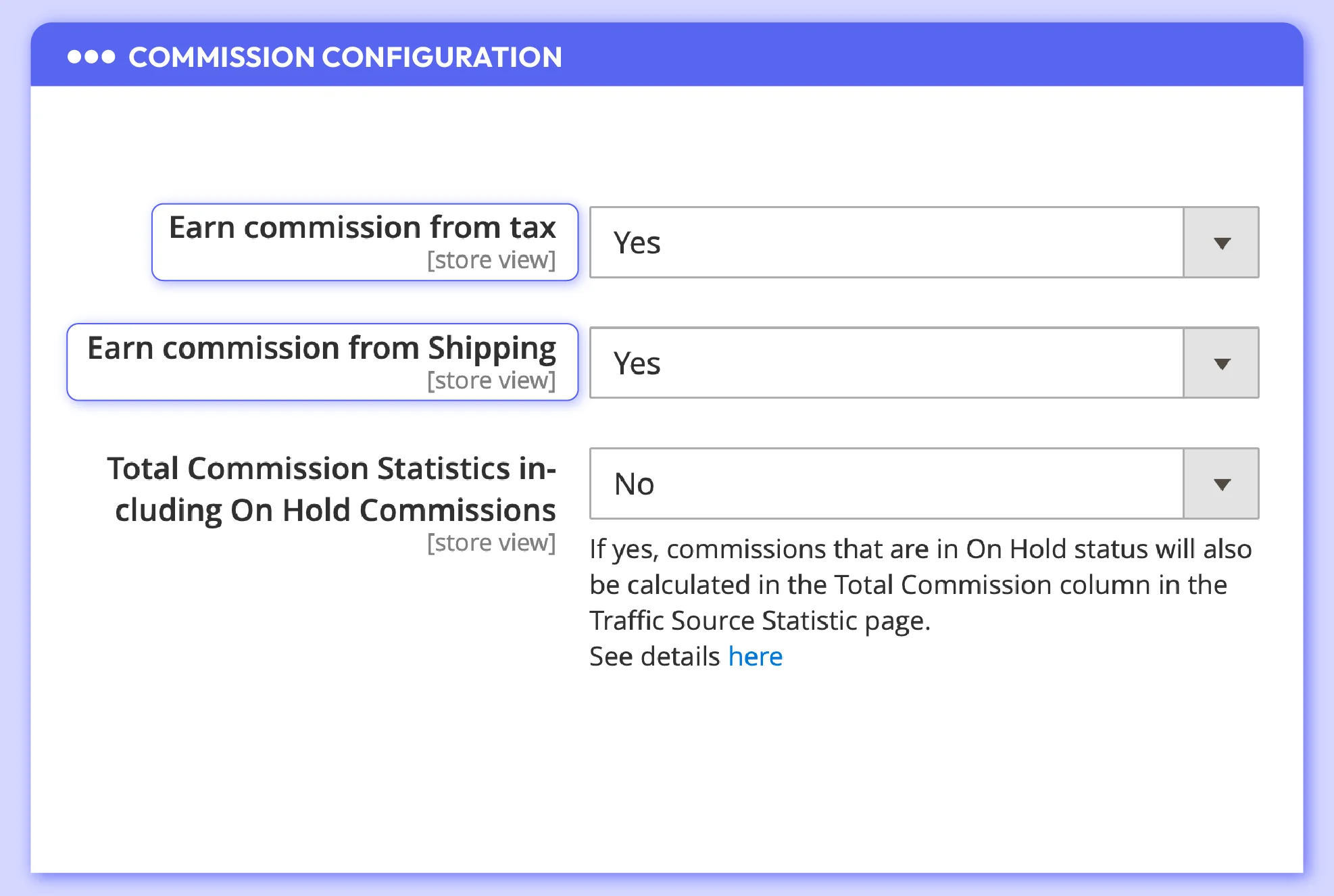The height and width of the screenshot is (896, 1334).
Task: Click store view scope under tax label
Action: coord(491,260)
